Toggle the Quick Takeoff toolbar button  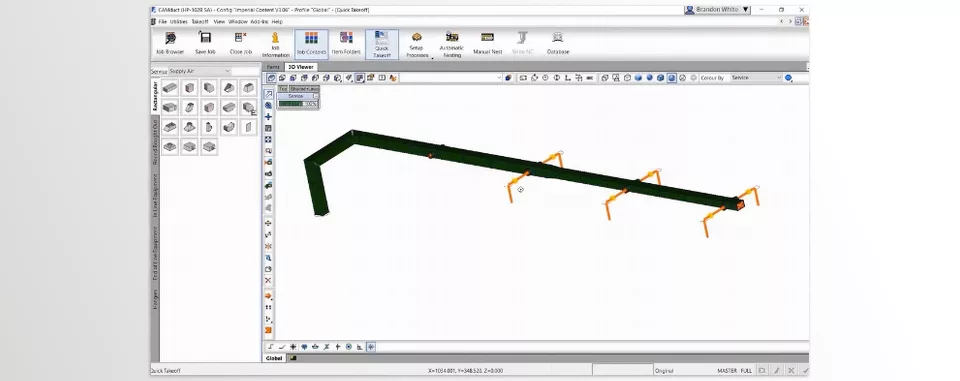(x=381, y=44)
